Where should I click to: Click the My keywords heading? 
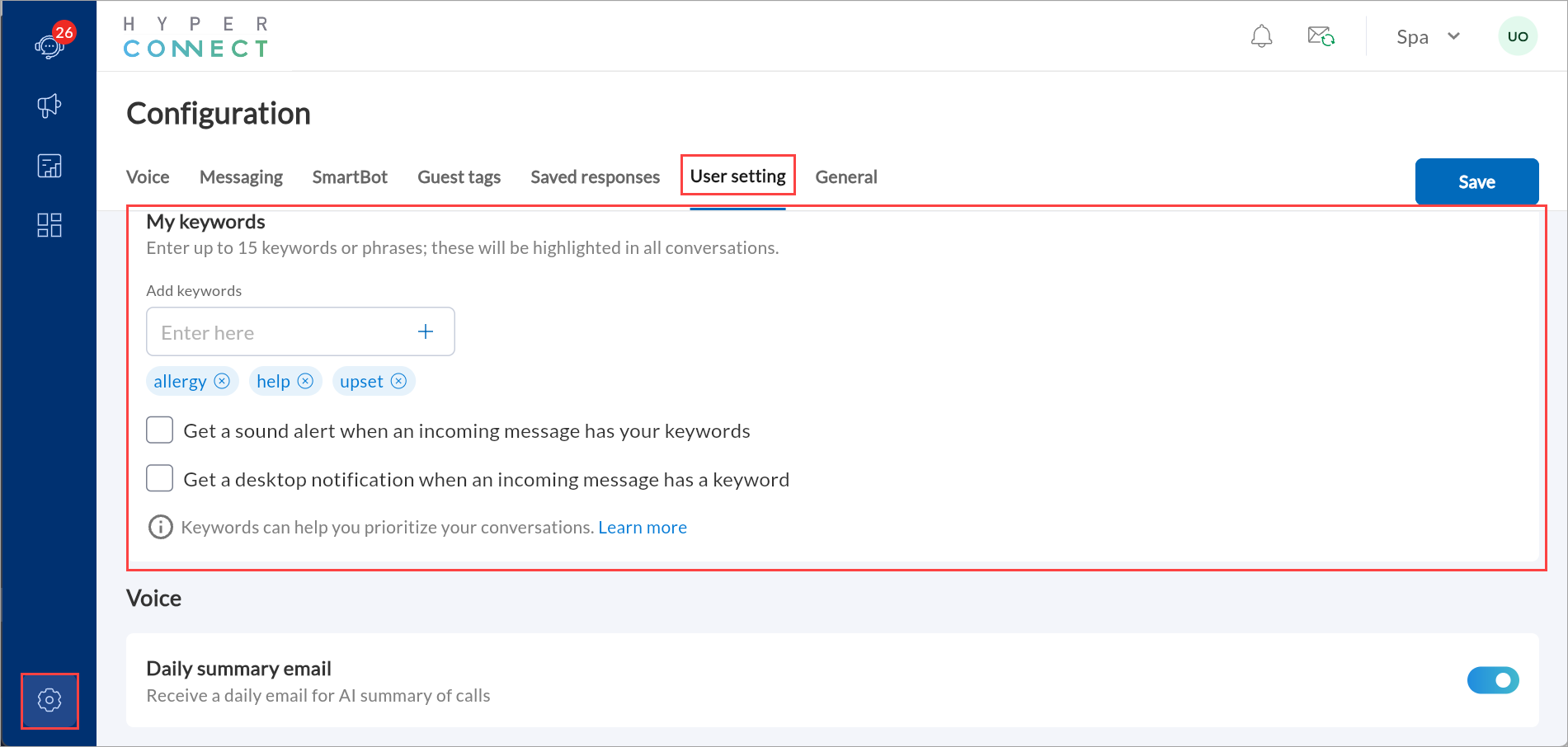pos(206,222)
